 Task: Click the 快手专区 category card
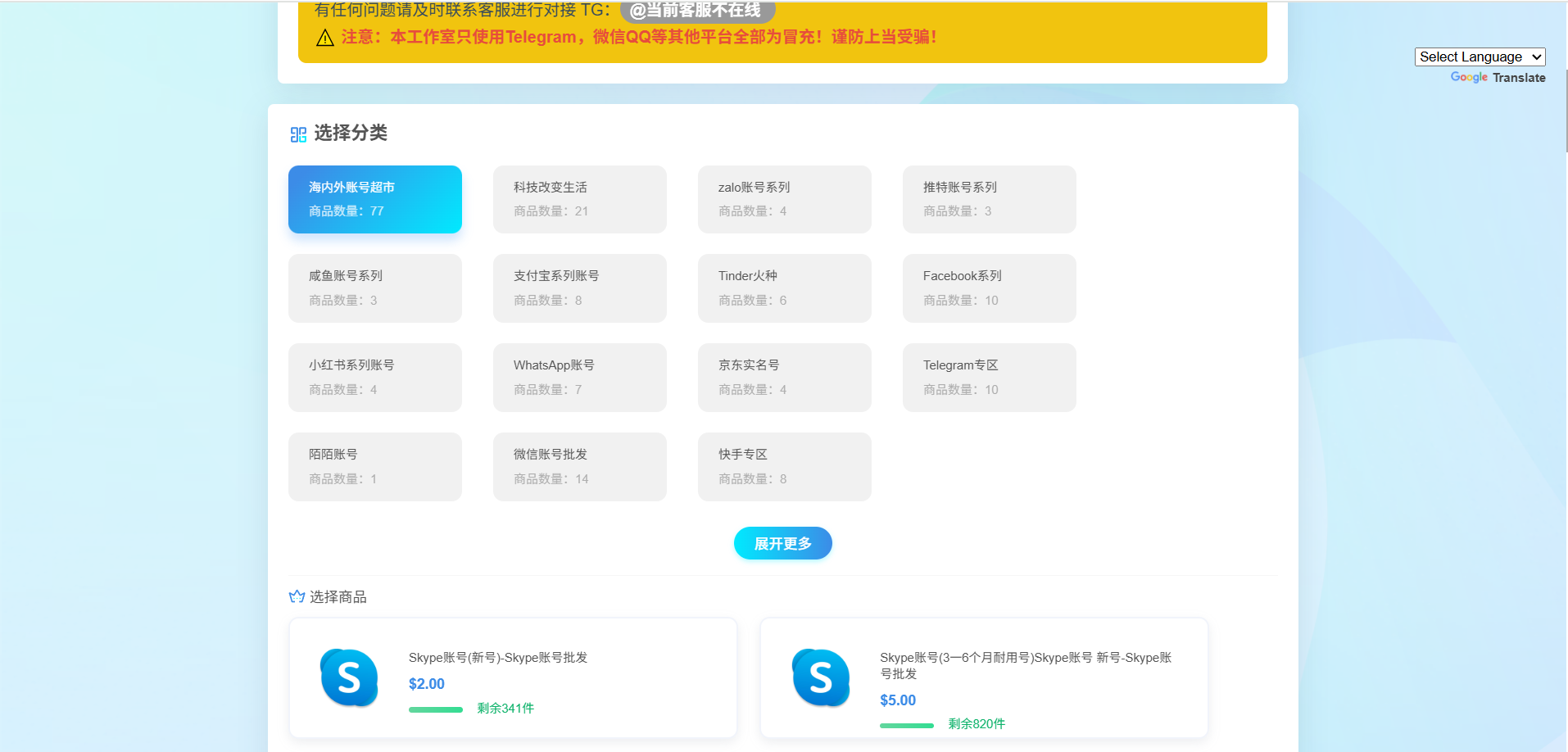(x=784, y=467)
